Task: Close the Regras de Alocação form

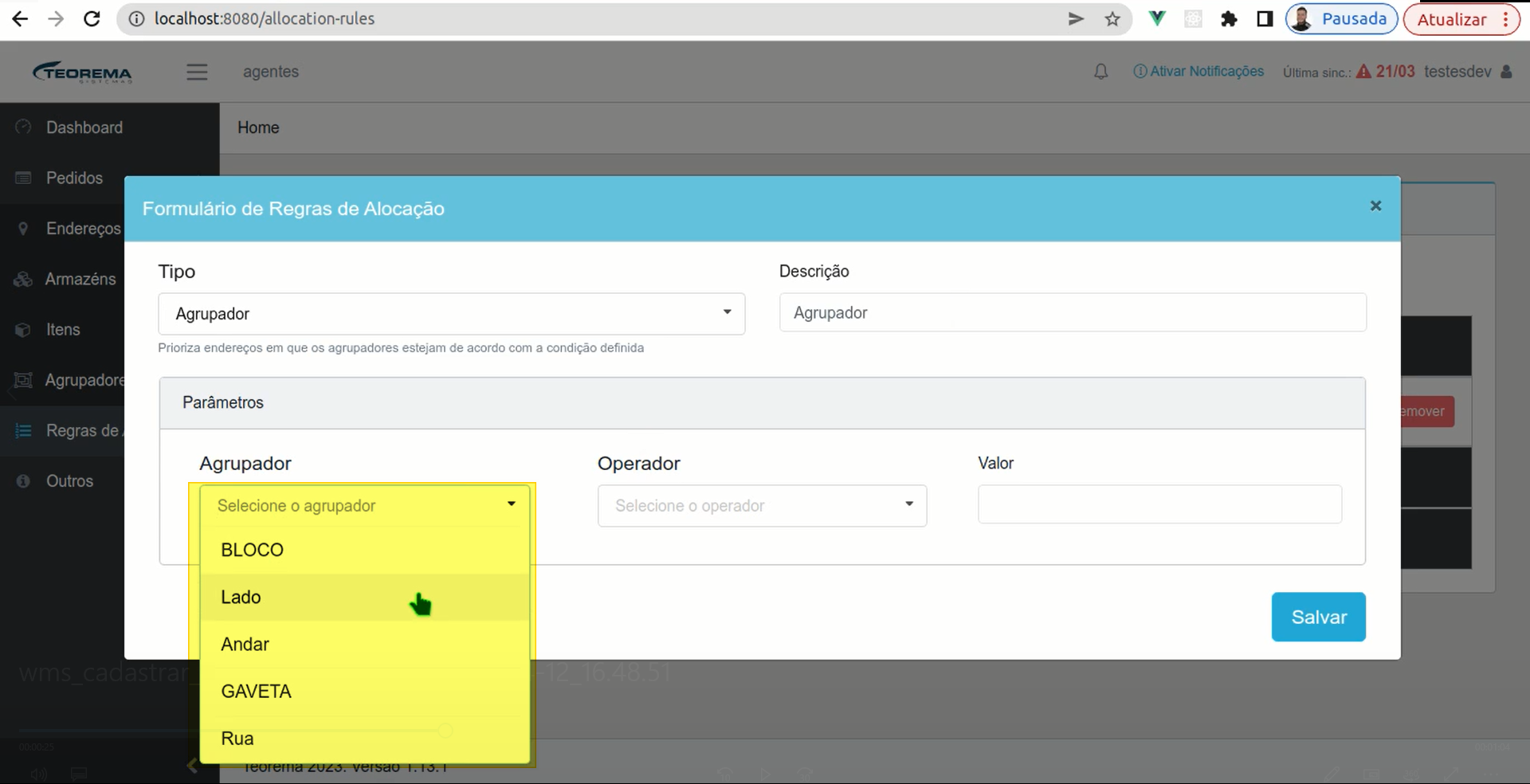Action: tap(1375, 206)
